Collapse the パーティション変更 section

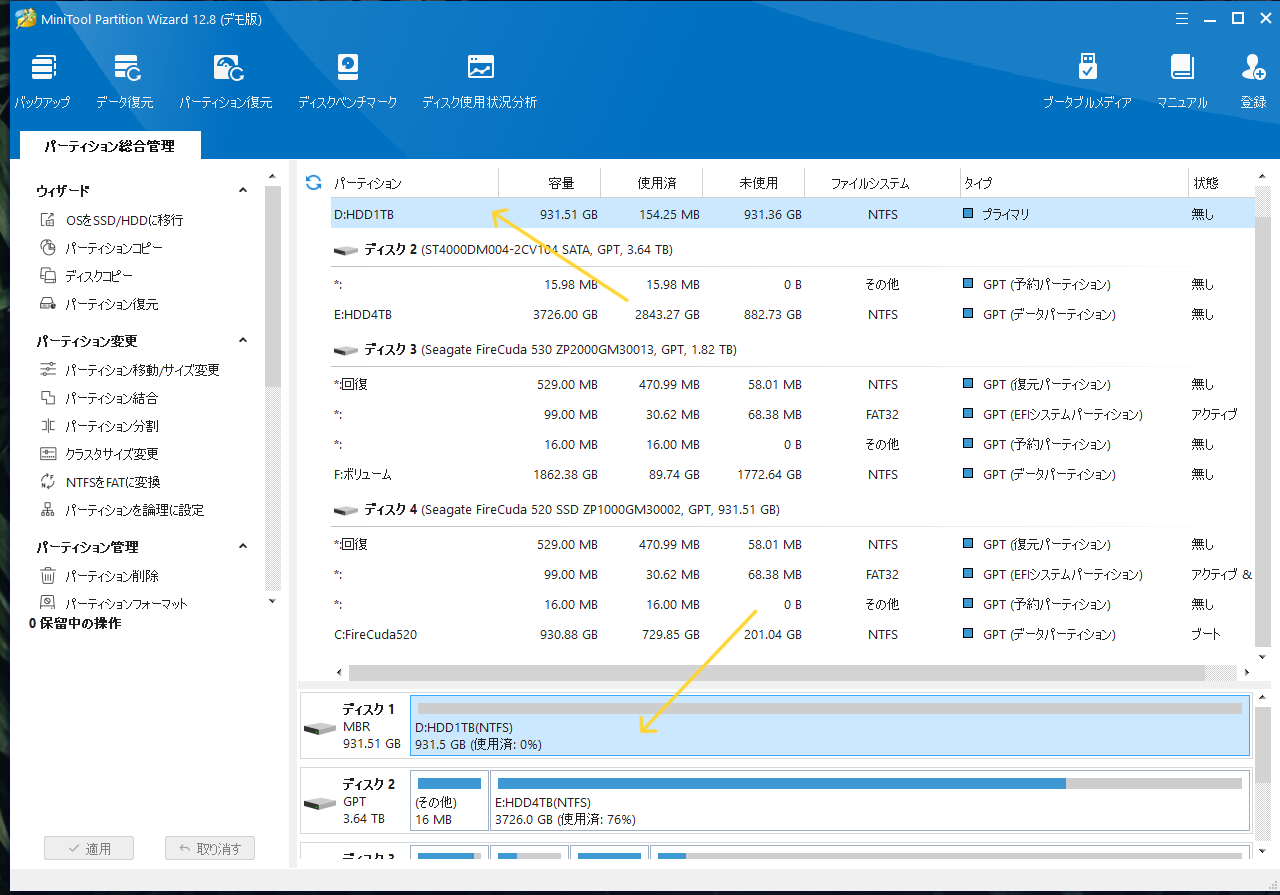pyautogui.click(x=242, y=341)
